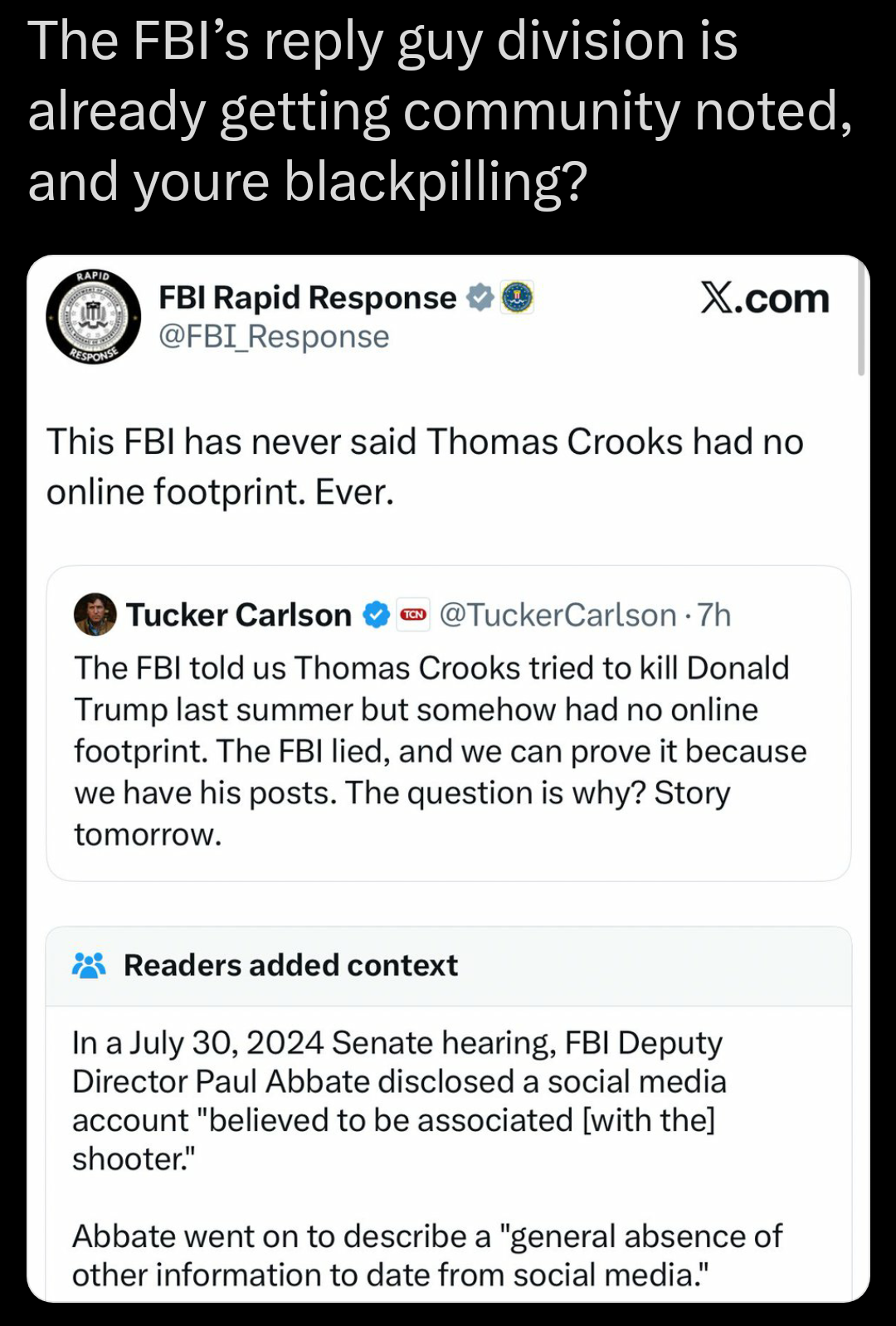Screen dimensions: 896x1326
Task: Click the 'This FBI has never said' post text
Action: (x=425, y=466)
